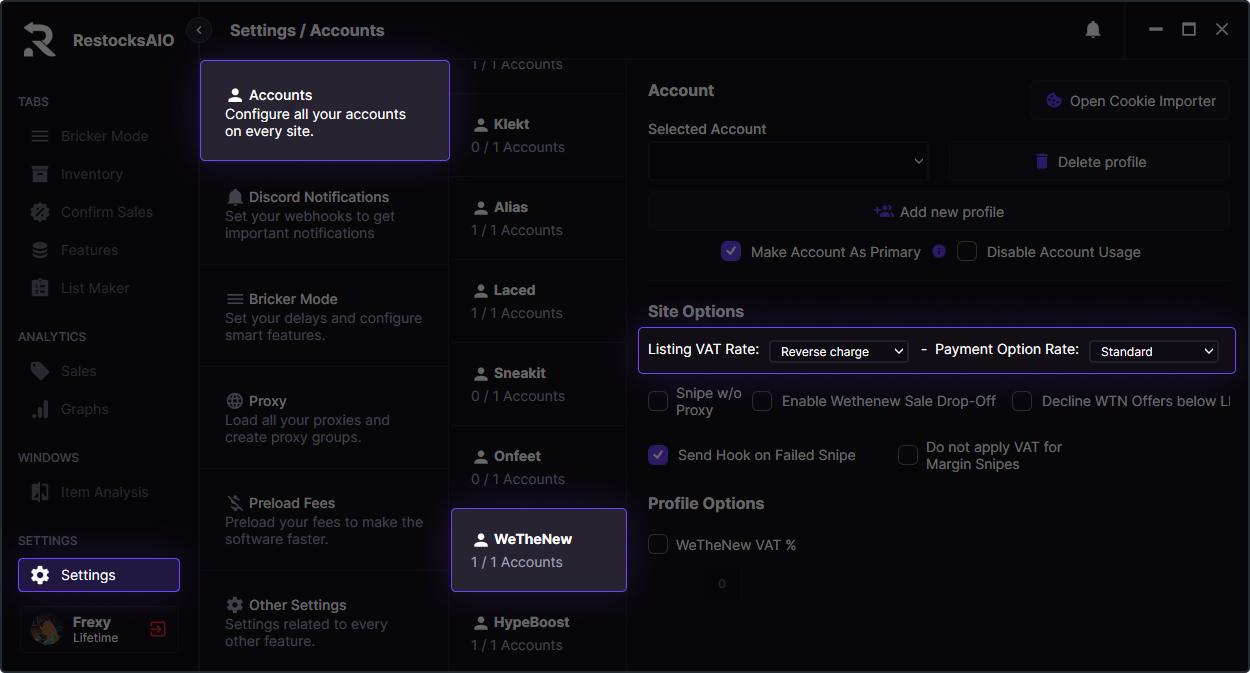
Task: Click the Onfeet person icon
Action: 480,457
